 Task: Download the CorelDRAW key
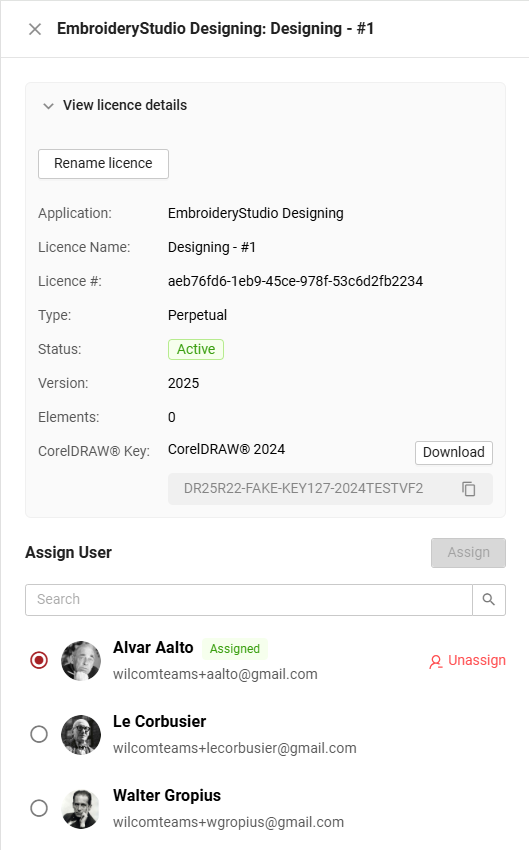pos(454,453)
